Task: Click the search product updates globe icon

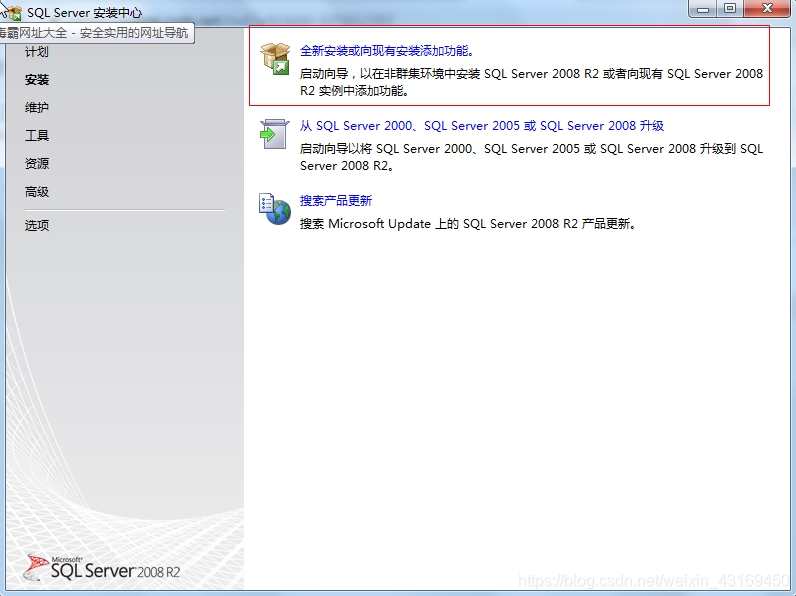Action: [x=275, y=208]
